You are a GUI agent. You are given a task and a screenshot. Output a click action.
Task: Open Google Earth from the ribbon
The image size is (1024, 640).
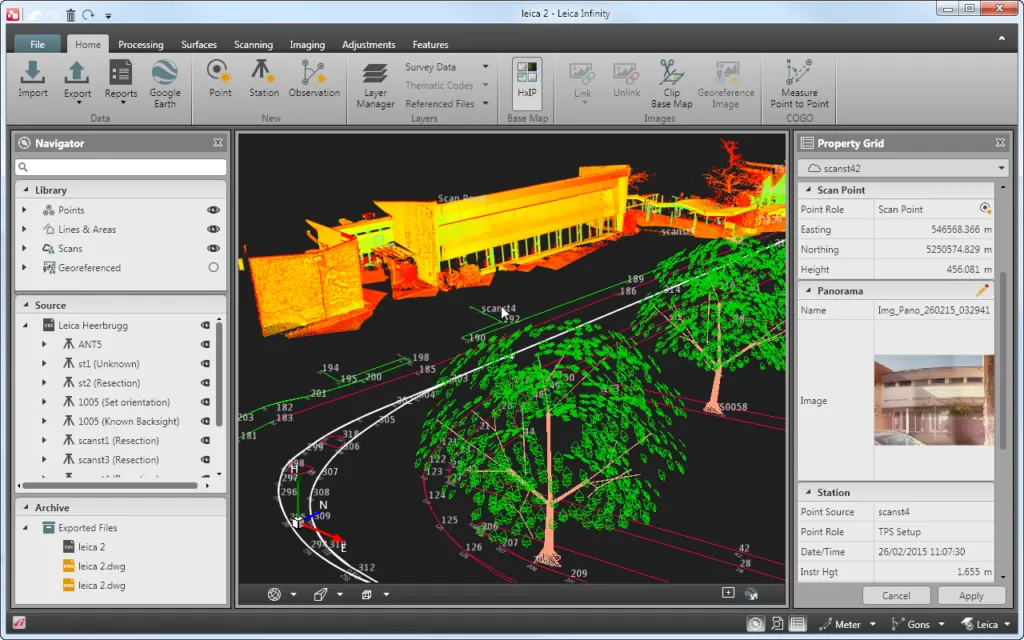pyautogui.click(x=165, y=78)
